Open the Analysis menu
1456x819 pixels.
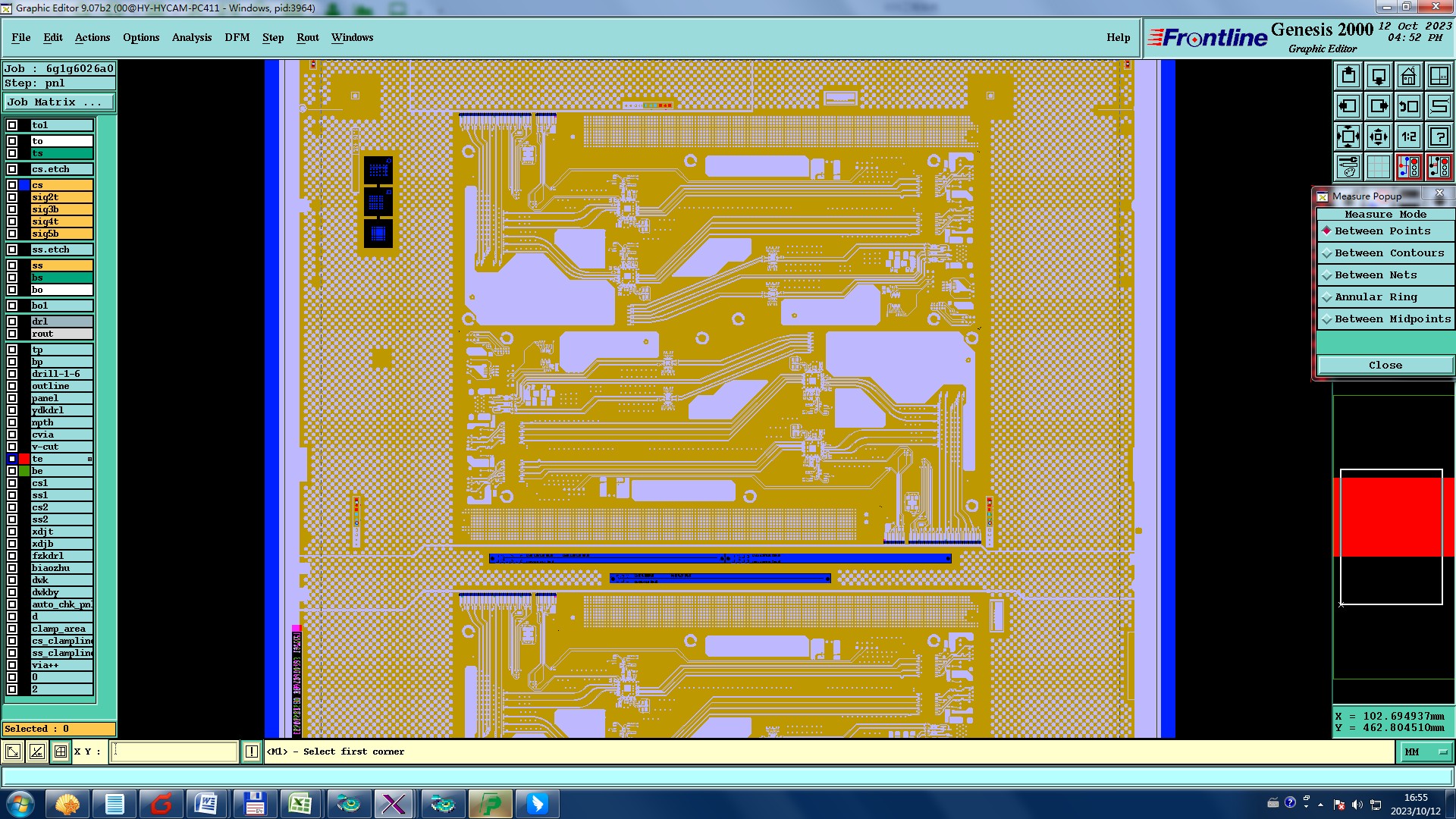point(191,37)
